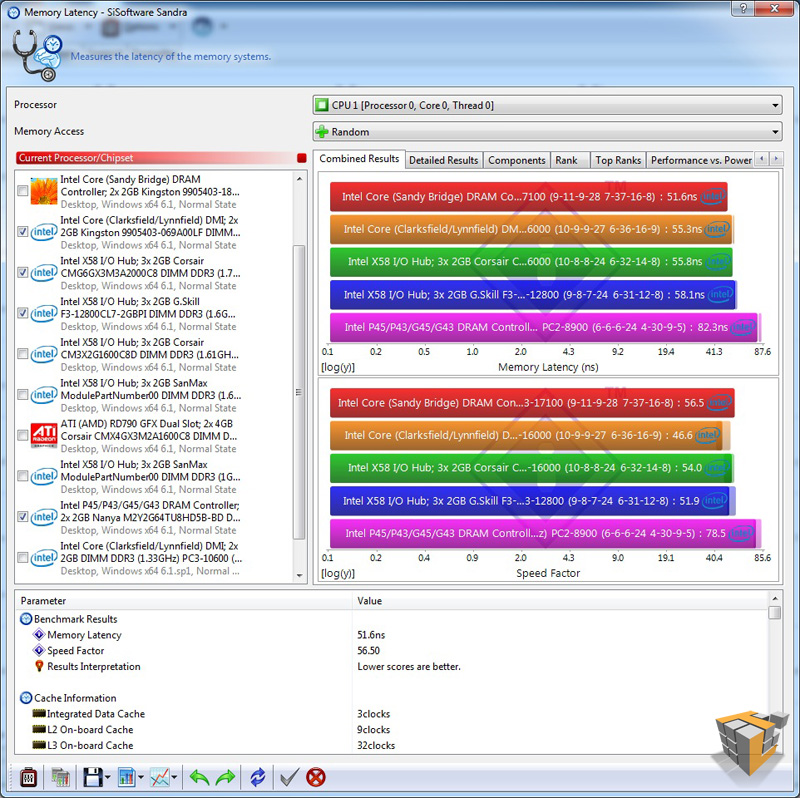The image size is (800, 798).
Task: Click the ATI Radeon logo in the list
Action: 44,435
